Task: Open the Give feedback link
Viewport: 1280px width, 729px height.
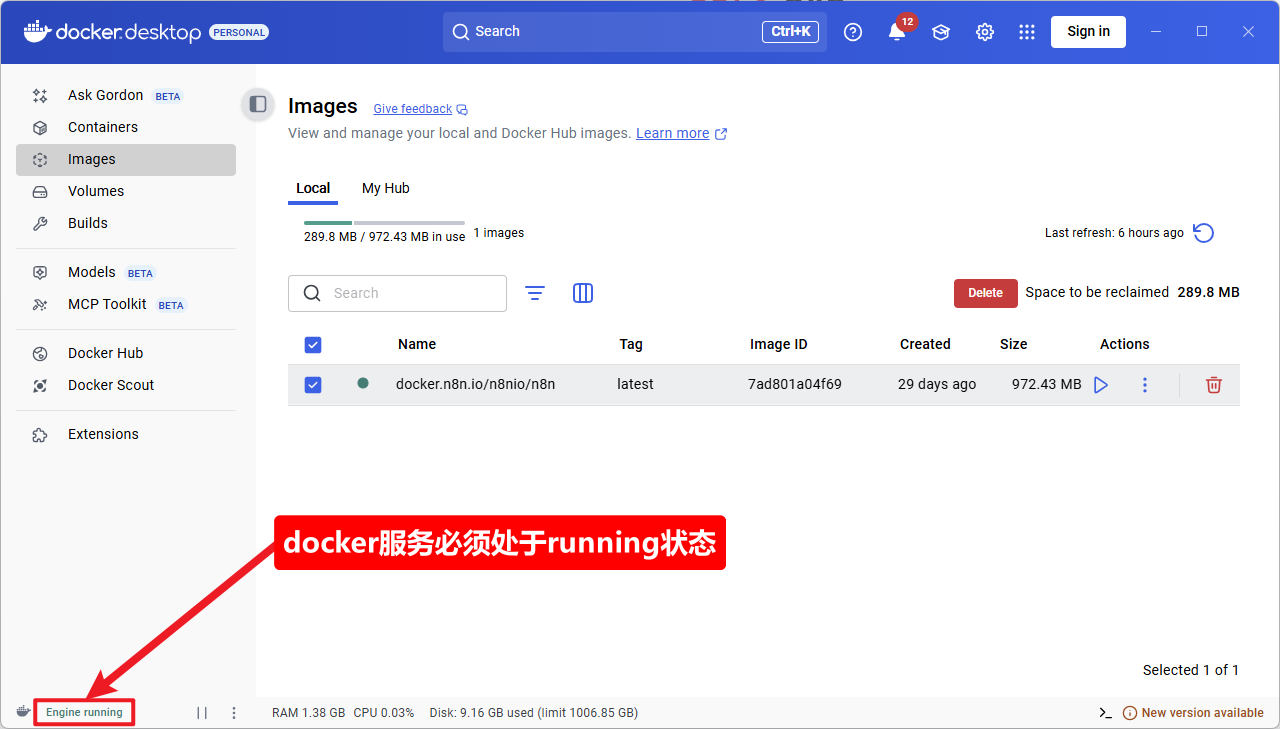Action: click(413, 109)
